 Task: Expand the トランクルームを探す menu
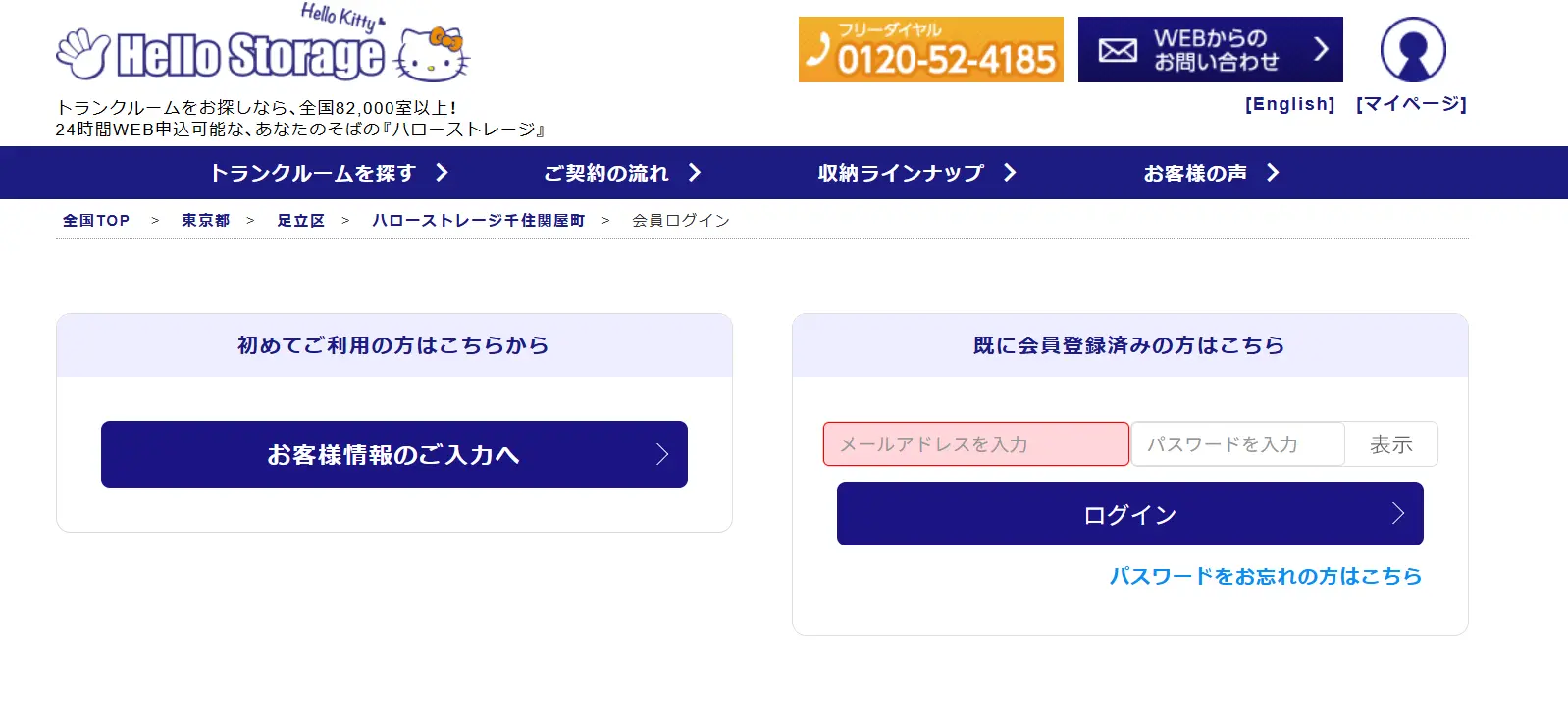pos(329,173)
